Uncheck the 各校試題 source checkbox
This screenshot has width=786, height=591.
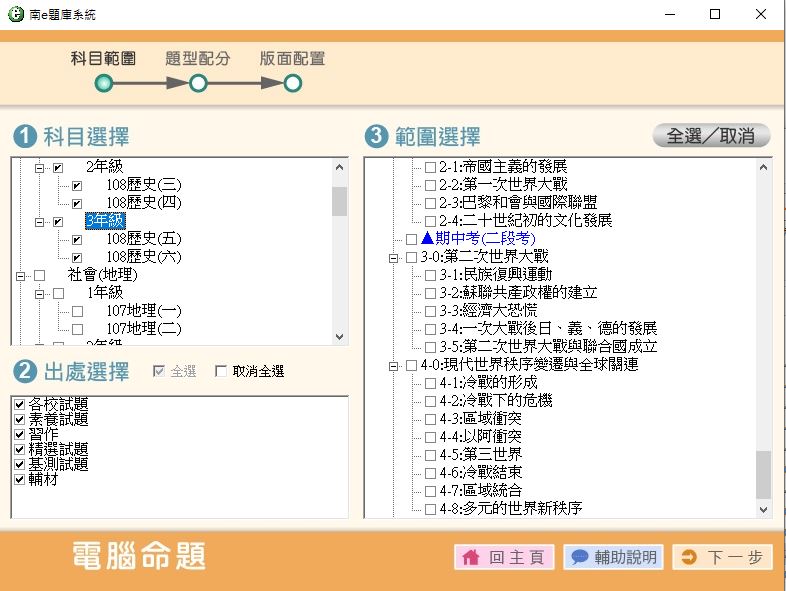pyautogui.click(x=20, y=404)
